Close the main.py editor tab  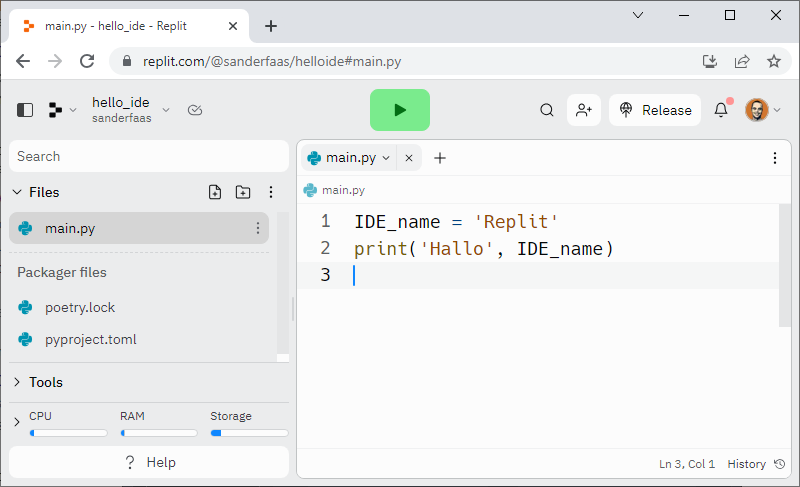coord(409,158)
